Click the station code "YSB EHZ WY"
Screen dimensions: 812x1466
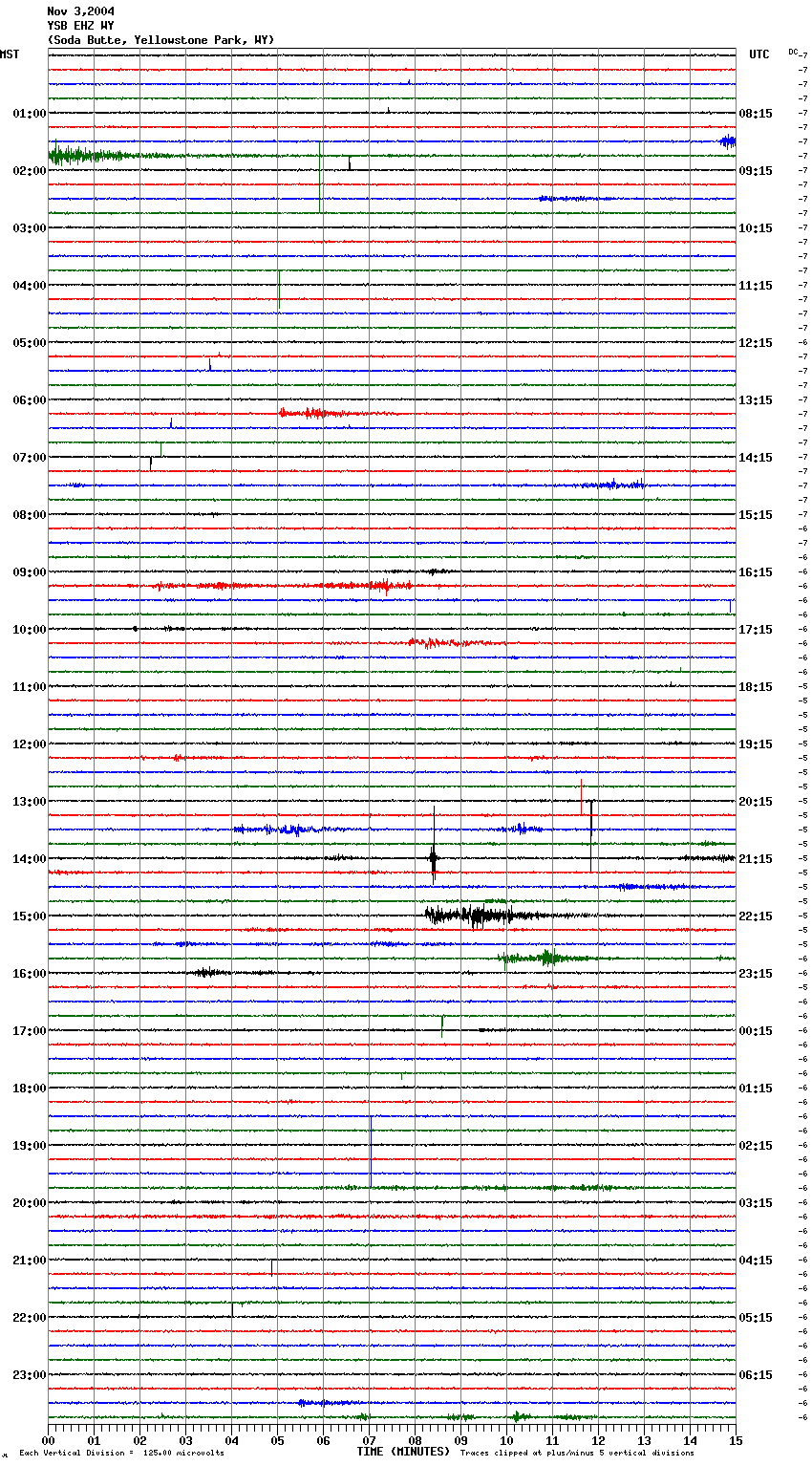coord(80,26)
